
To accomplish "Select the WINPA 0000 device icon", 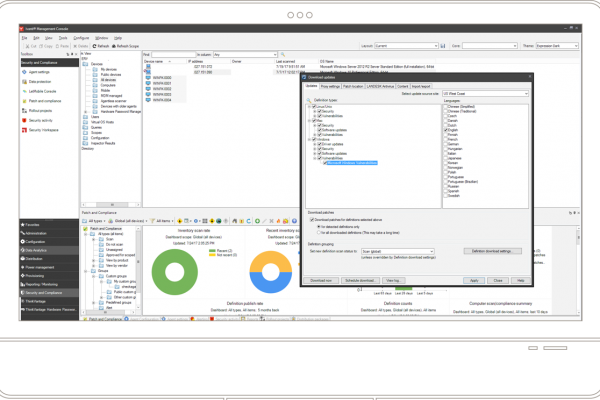I will click(x=148, y=78).
